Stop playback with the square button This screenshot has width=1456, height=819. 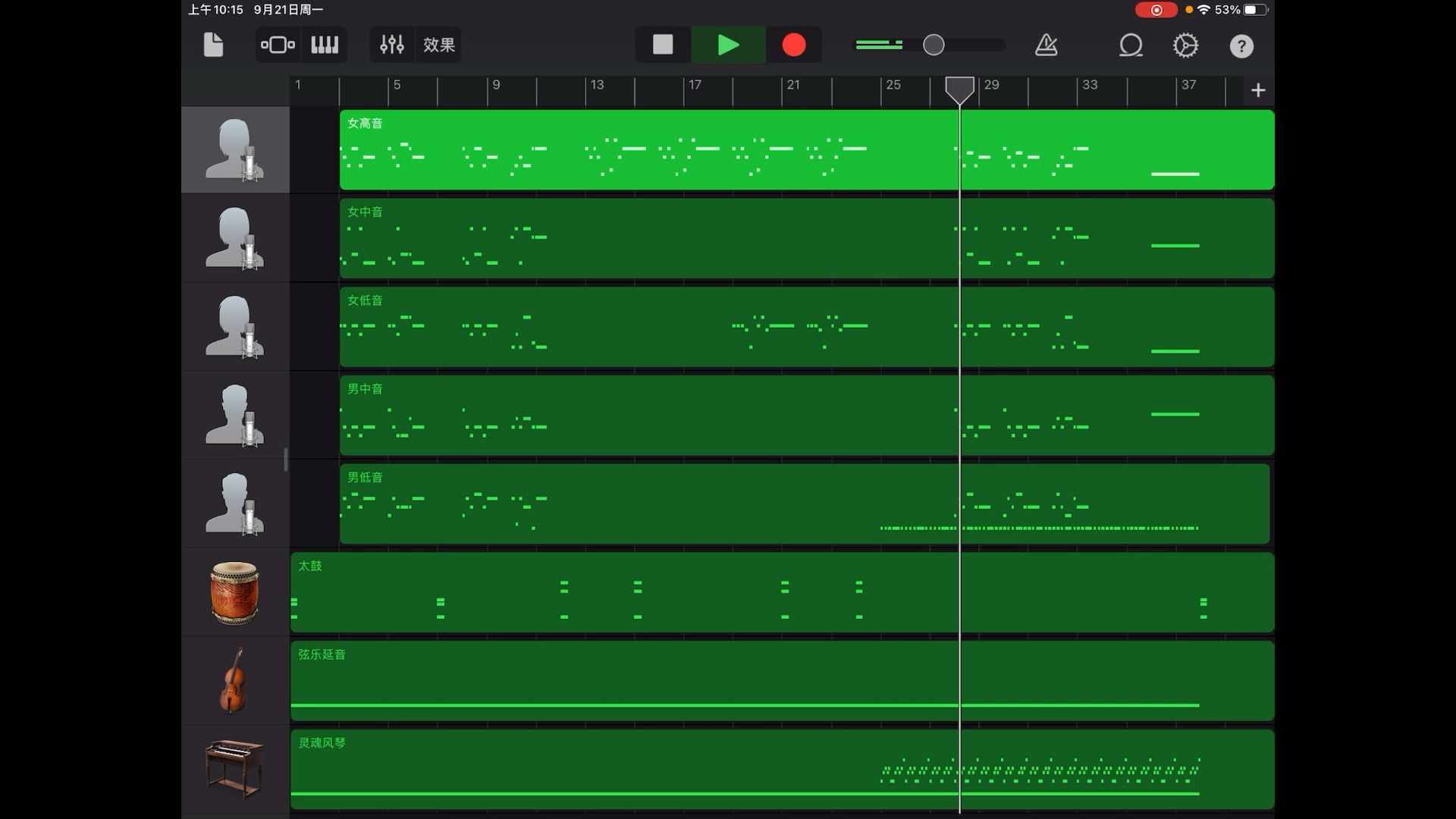663,45
